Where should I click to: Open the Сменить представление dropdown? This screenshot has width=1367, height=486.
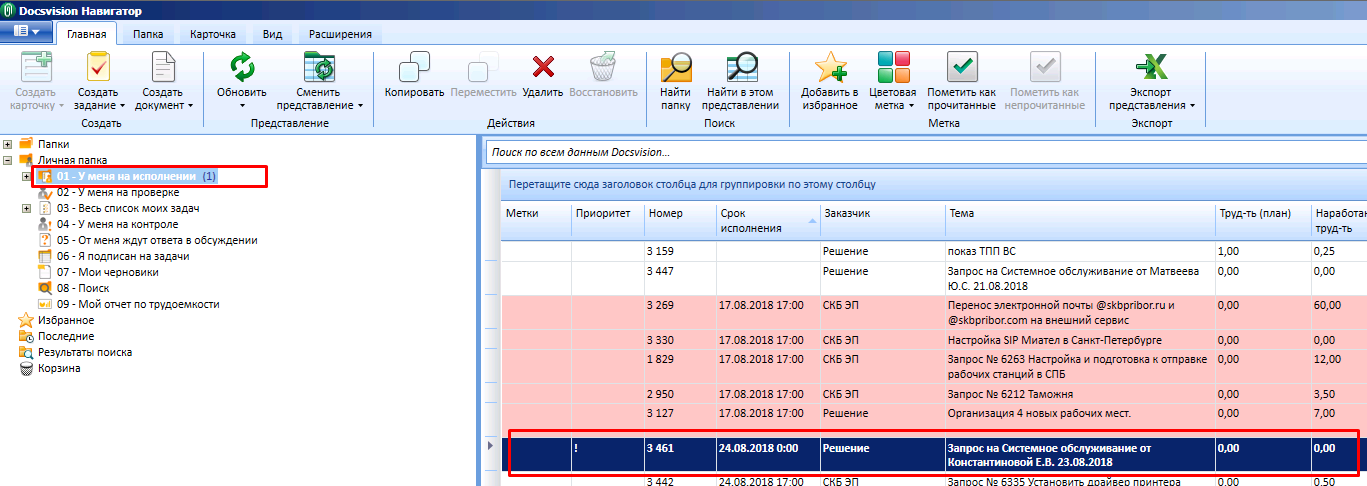(319, 105)
